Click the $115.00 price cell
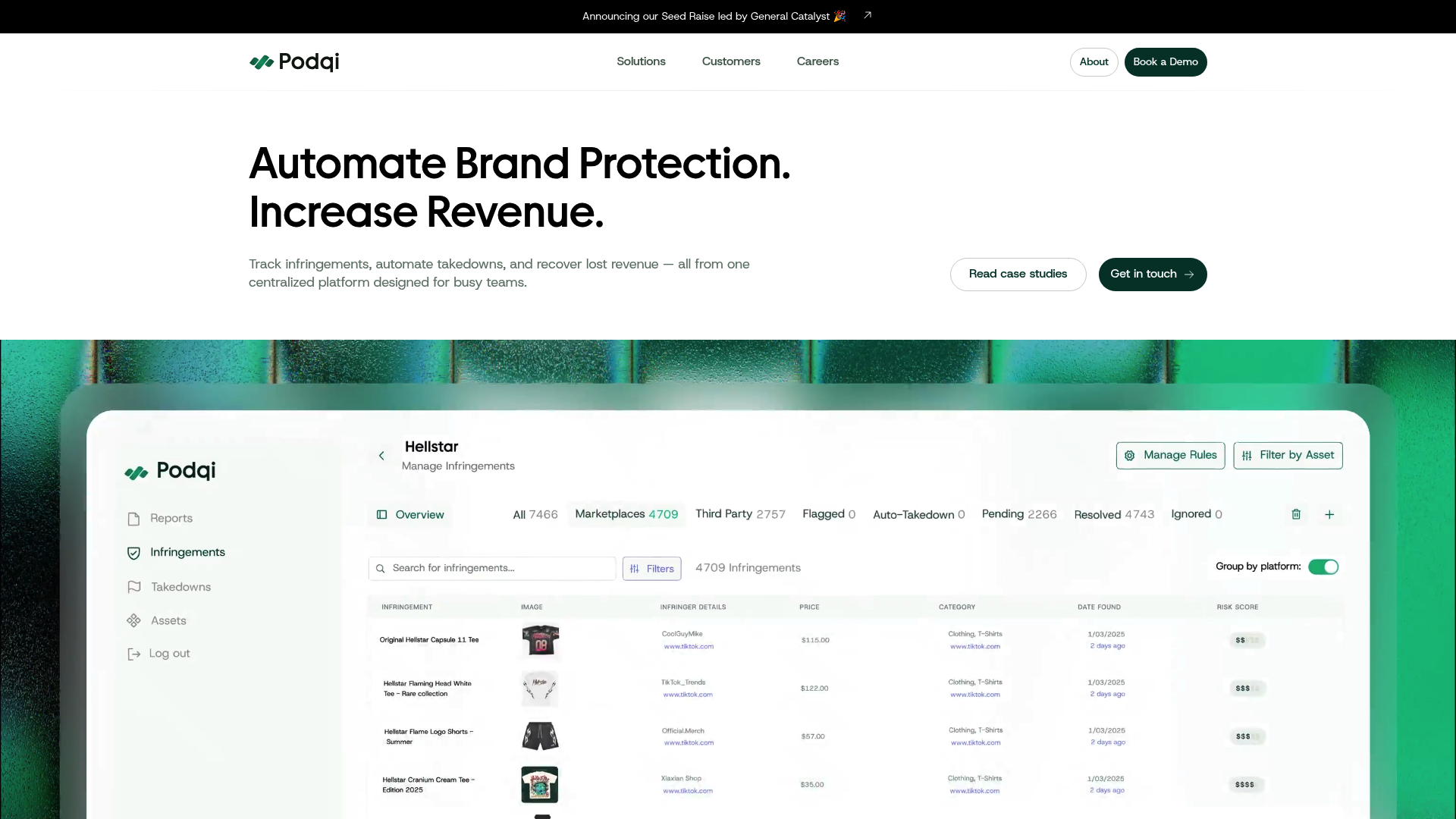This screenshot has width=1456, height=819. [815, 641]
